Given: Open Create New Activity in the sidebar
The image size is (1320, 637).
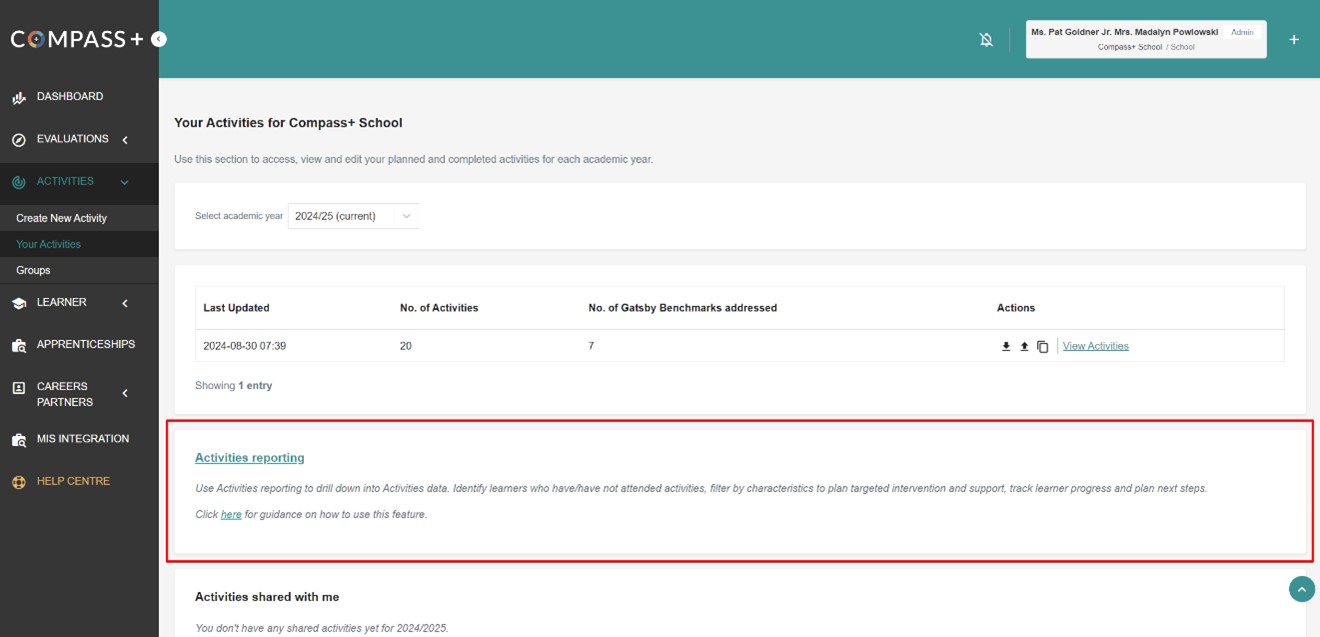Looking at the screenshot, I should pos(61,218).
